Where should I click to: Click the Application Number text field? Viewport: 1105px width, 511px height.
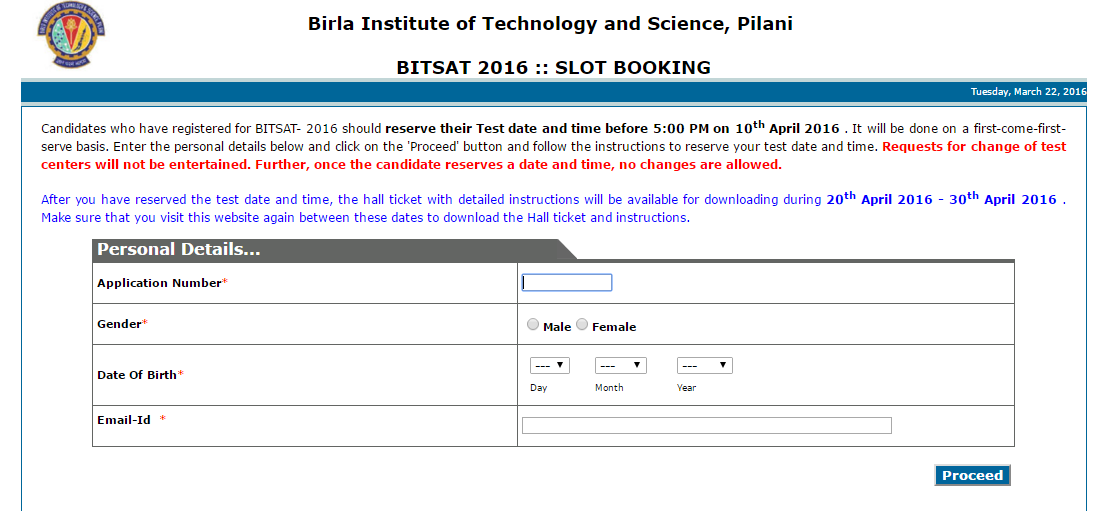pos(567,283)
